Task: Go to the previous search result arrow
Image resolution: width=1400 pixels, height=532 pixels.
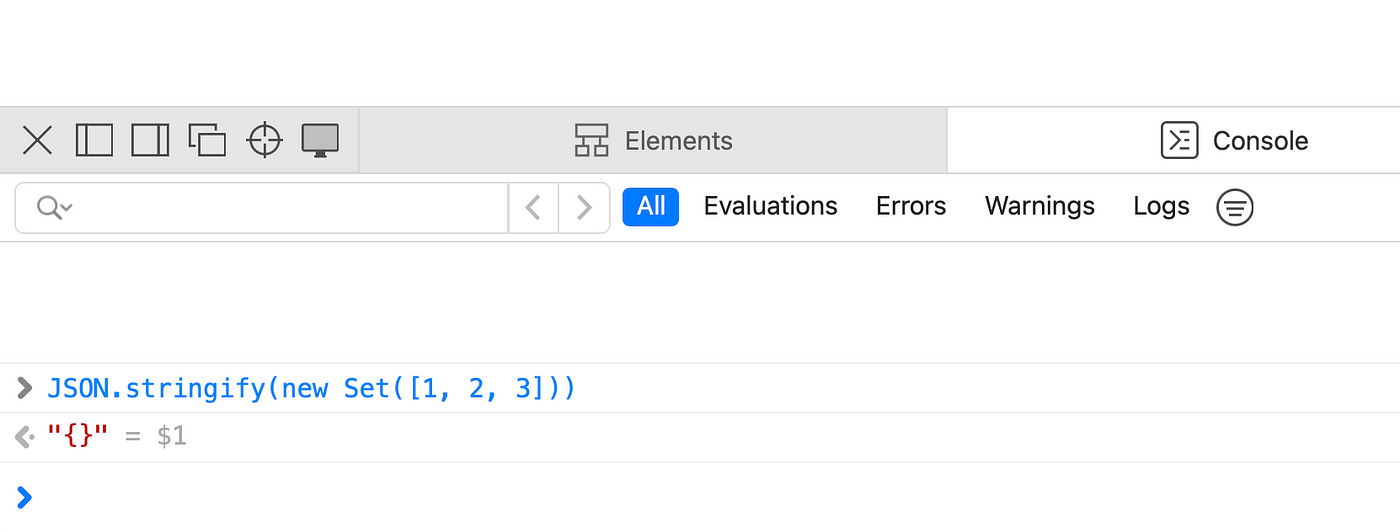Action: click(x=534, y=207)
